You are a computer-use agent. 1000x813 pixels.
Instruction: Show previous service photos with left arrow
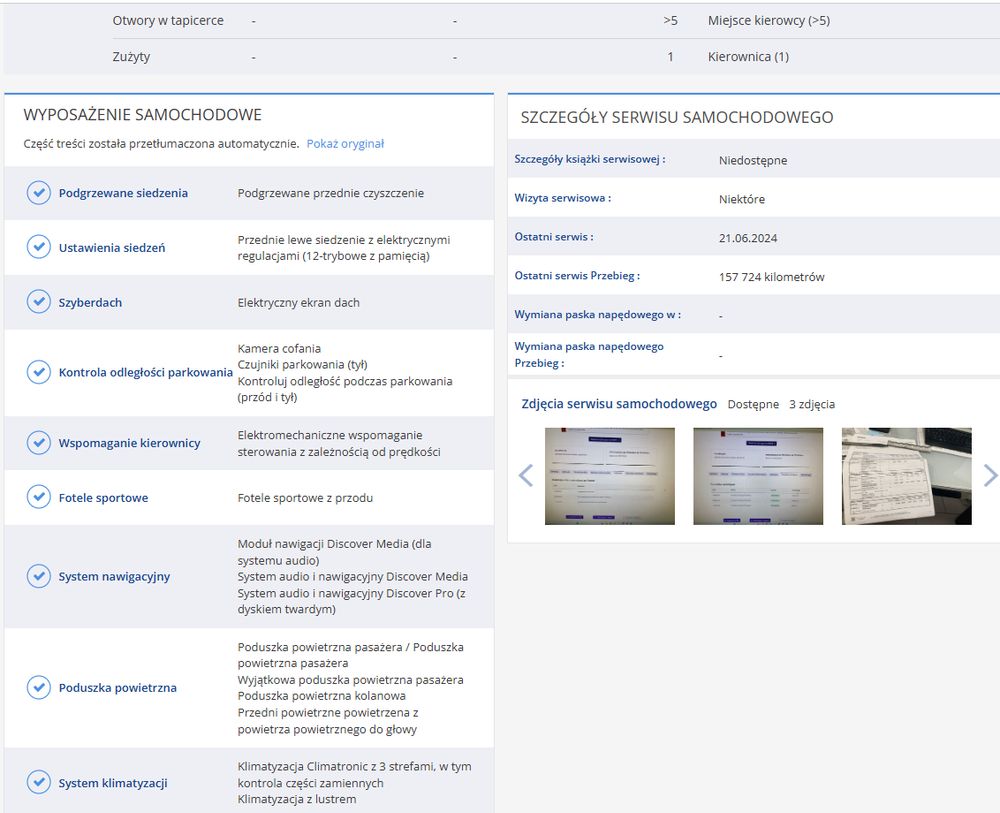point(526,476)
